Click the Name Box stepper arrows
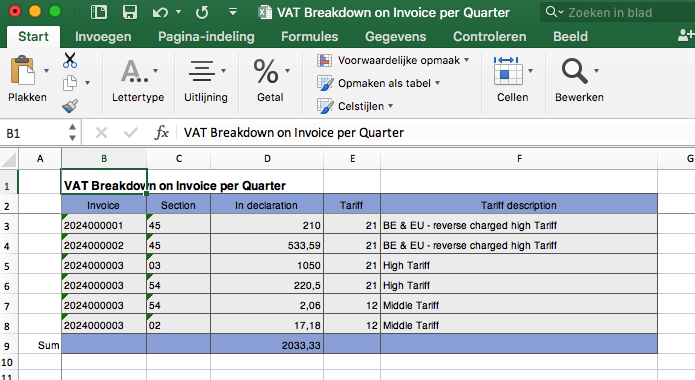695x380 pixels. click(x=72, y=132)
